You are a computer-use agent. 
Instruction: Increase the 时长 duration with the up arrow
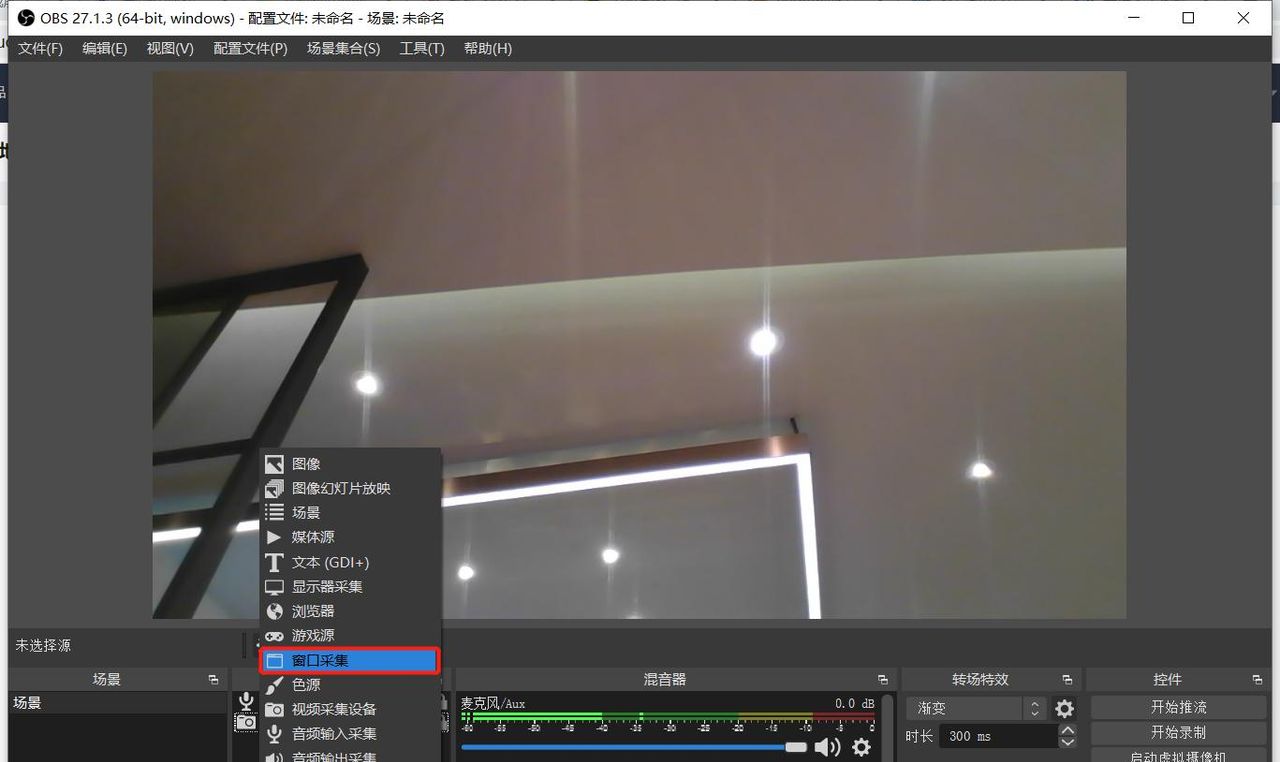pyautogui.click(x=1067, y=730)
